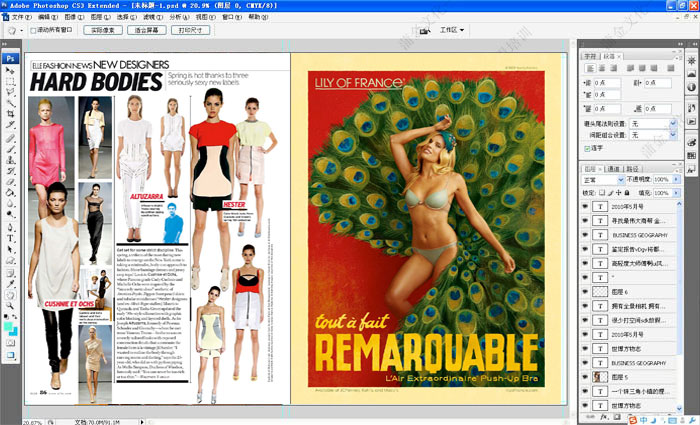700x425 pixels.
Task: Hide the top 2010年5月号 text layer
Action: pyautogui.click(x=585, y=206)
